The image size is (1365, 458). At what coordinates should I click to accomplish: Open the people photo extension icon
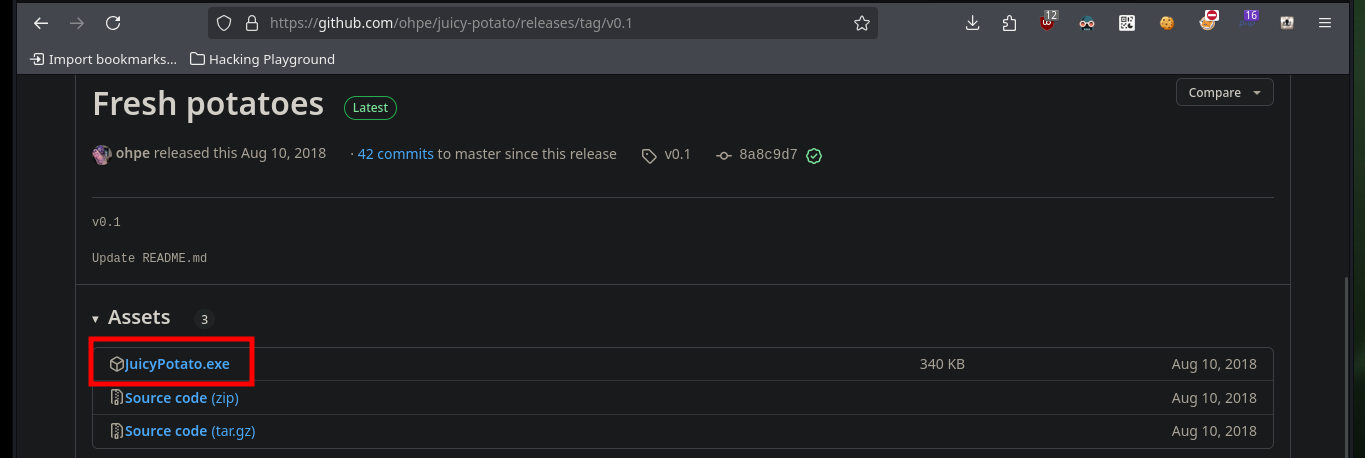pyautogui.click(x=1287, y=23)
